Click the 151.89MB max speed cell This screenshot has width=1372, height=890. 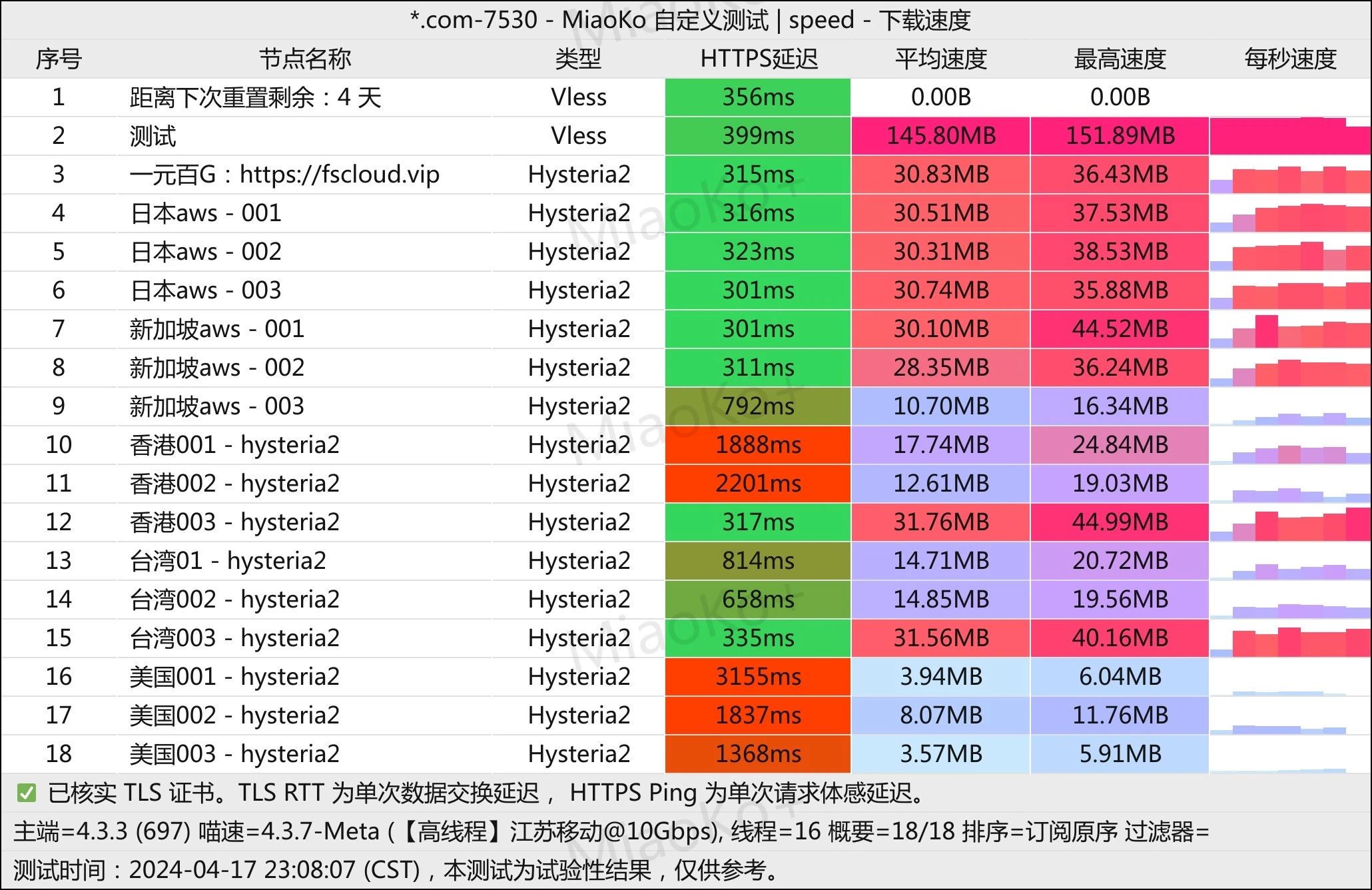point(1120,136)
